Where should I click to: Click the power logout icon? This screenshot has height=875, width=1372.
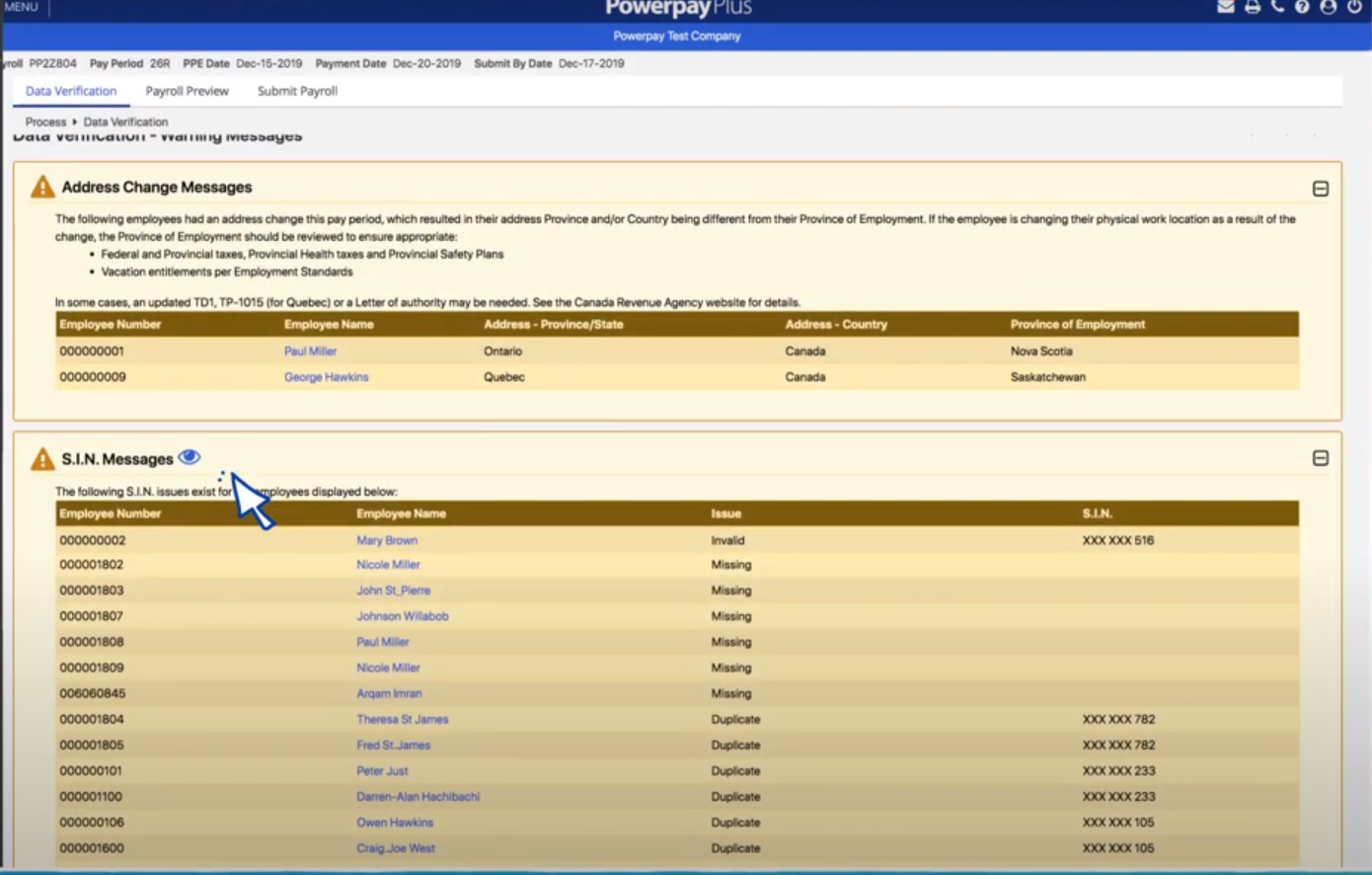click(x=1354, y=7)
